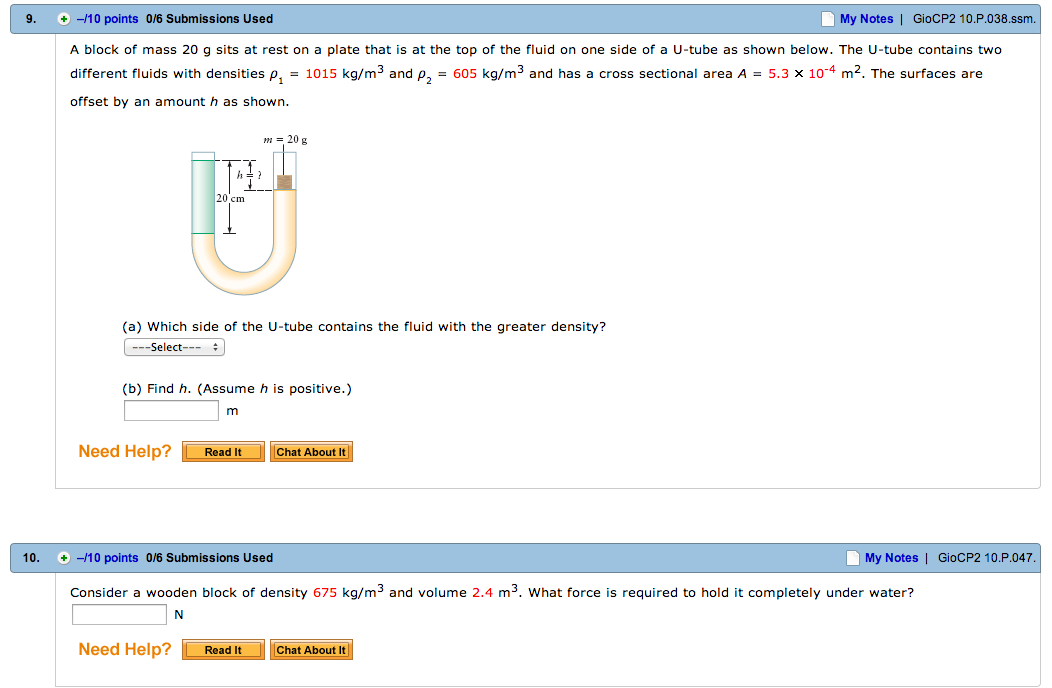The image size is (1052, 688).
Task: Click the answer field for h in meters
Action: pyautogui.click(x=171, y=411)
